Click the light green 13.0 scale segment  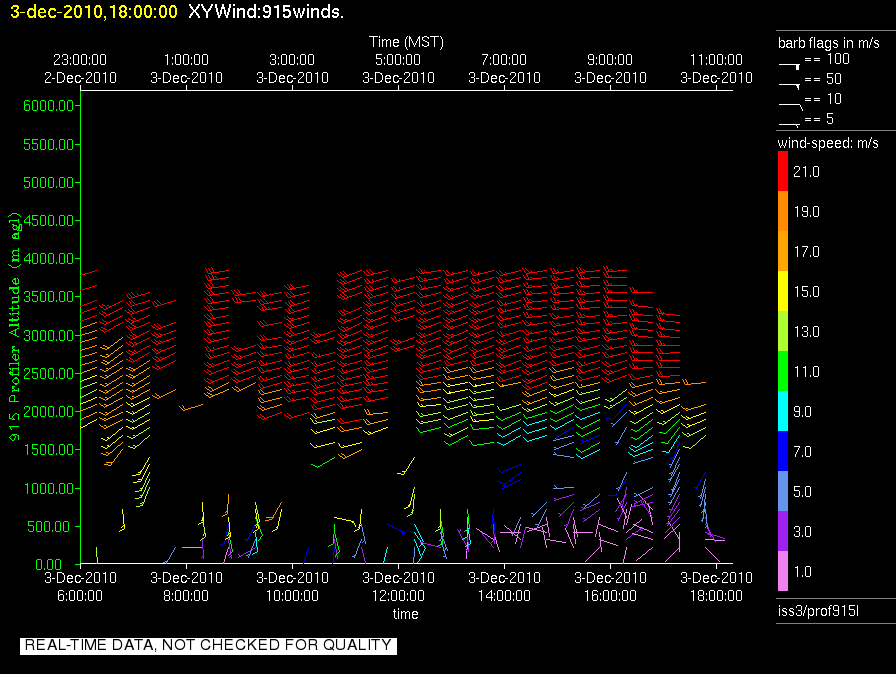point(783,331)
